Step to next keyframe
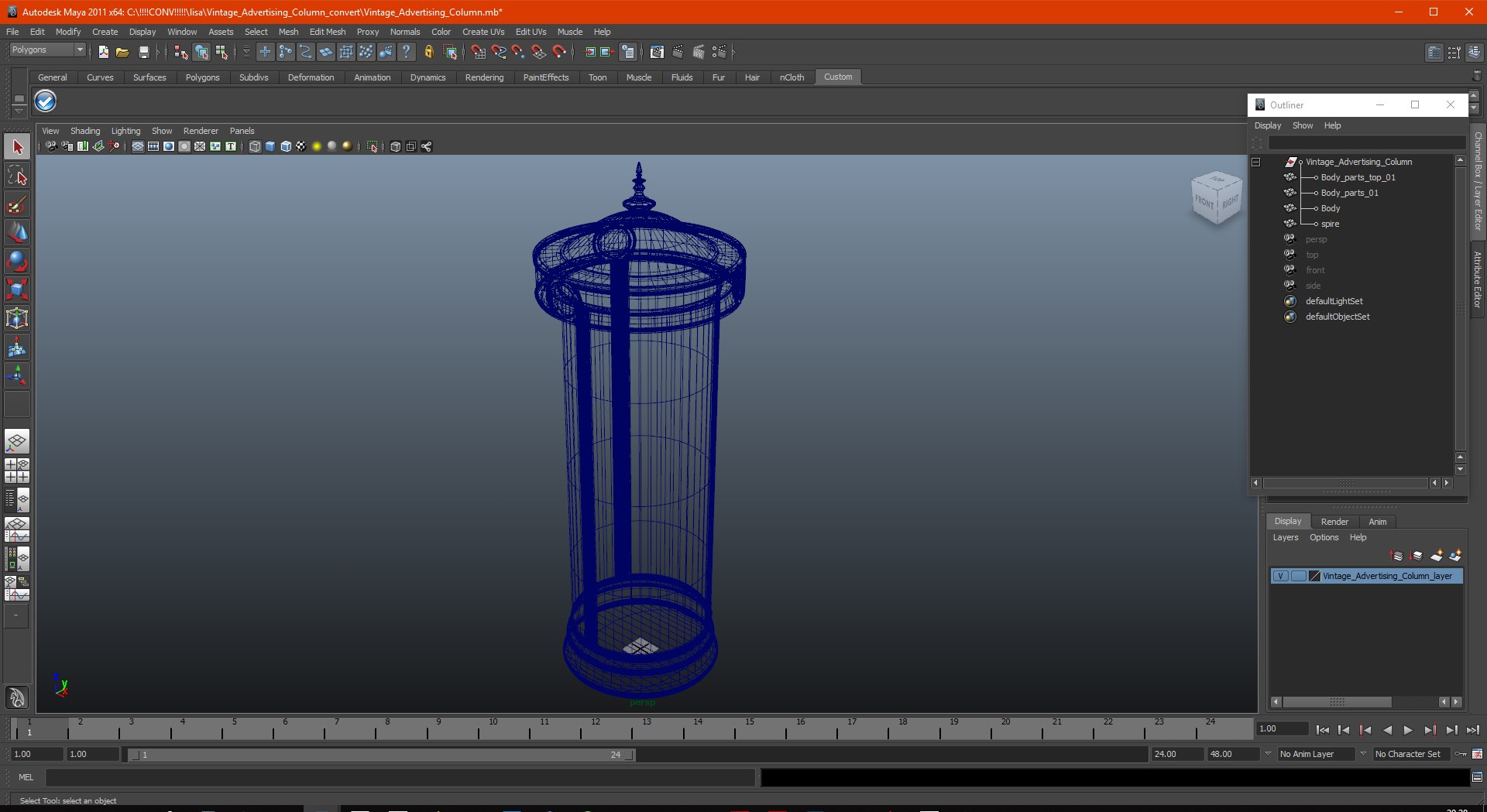This screenshot has height=812, width=1487. [x=1430, y=729]
